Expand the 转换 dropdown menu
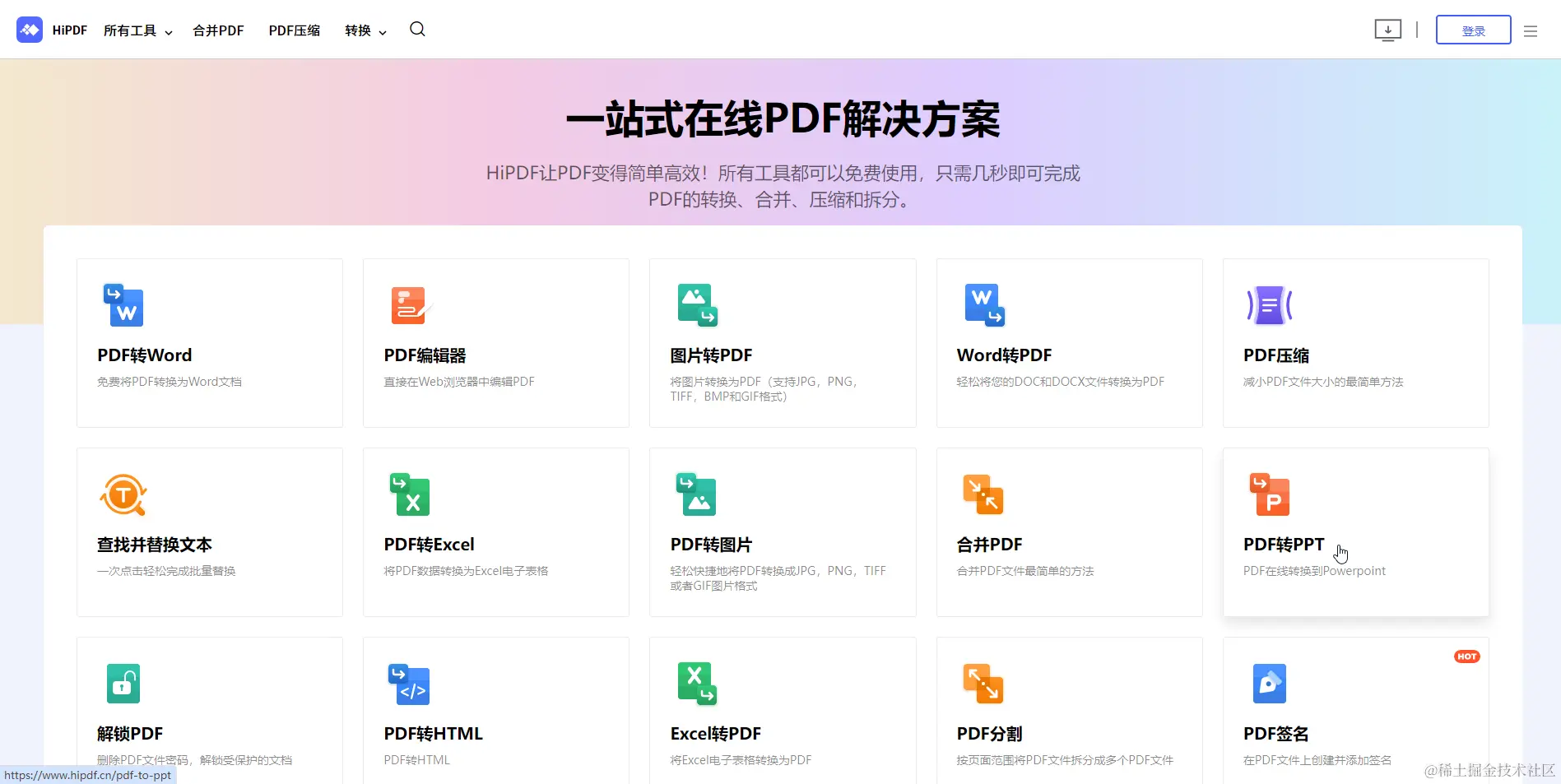This screenshot has height=784, width=1561. tap(365, 30)
